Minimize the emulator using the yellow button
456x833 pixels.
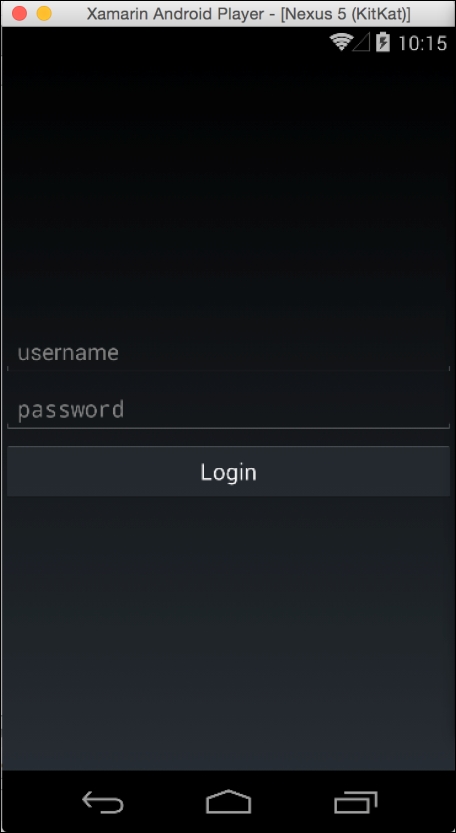pos(44,13)
